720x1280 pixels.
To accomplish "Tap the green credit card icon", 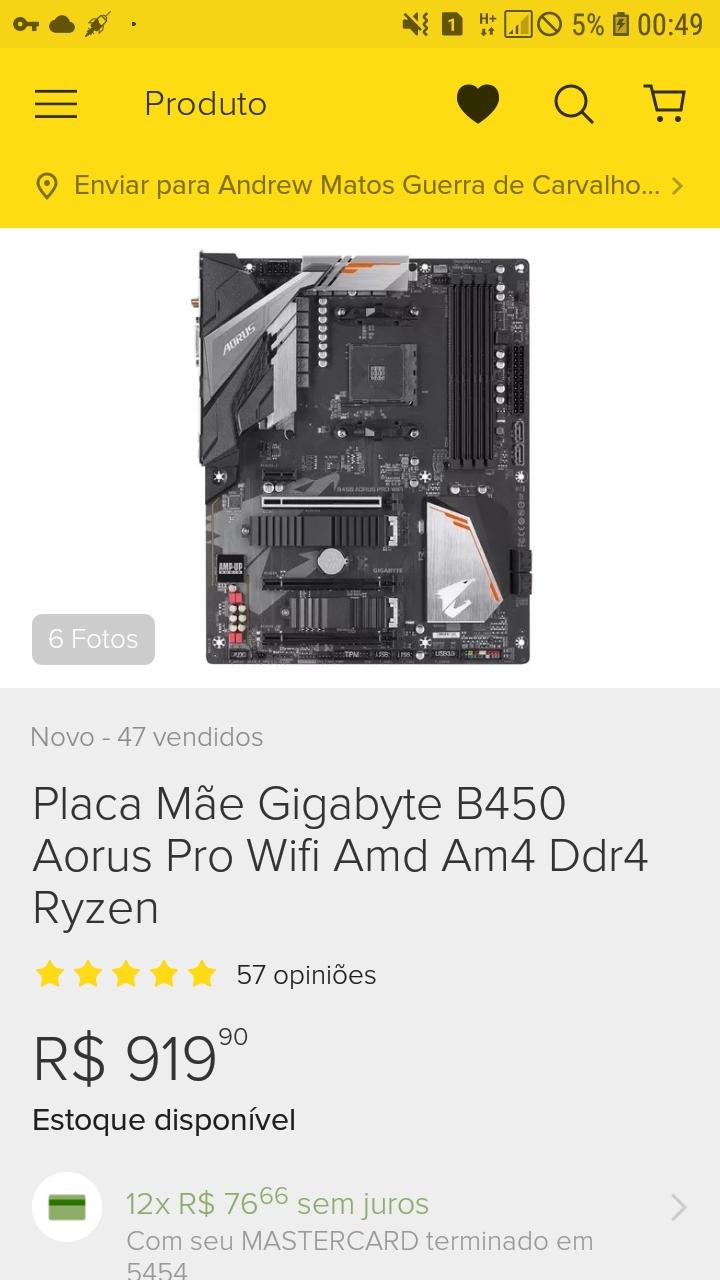I will (67, 1207).
